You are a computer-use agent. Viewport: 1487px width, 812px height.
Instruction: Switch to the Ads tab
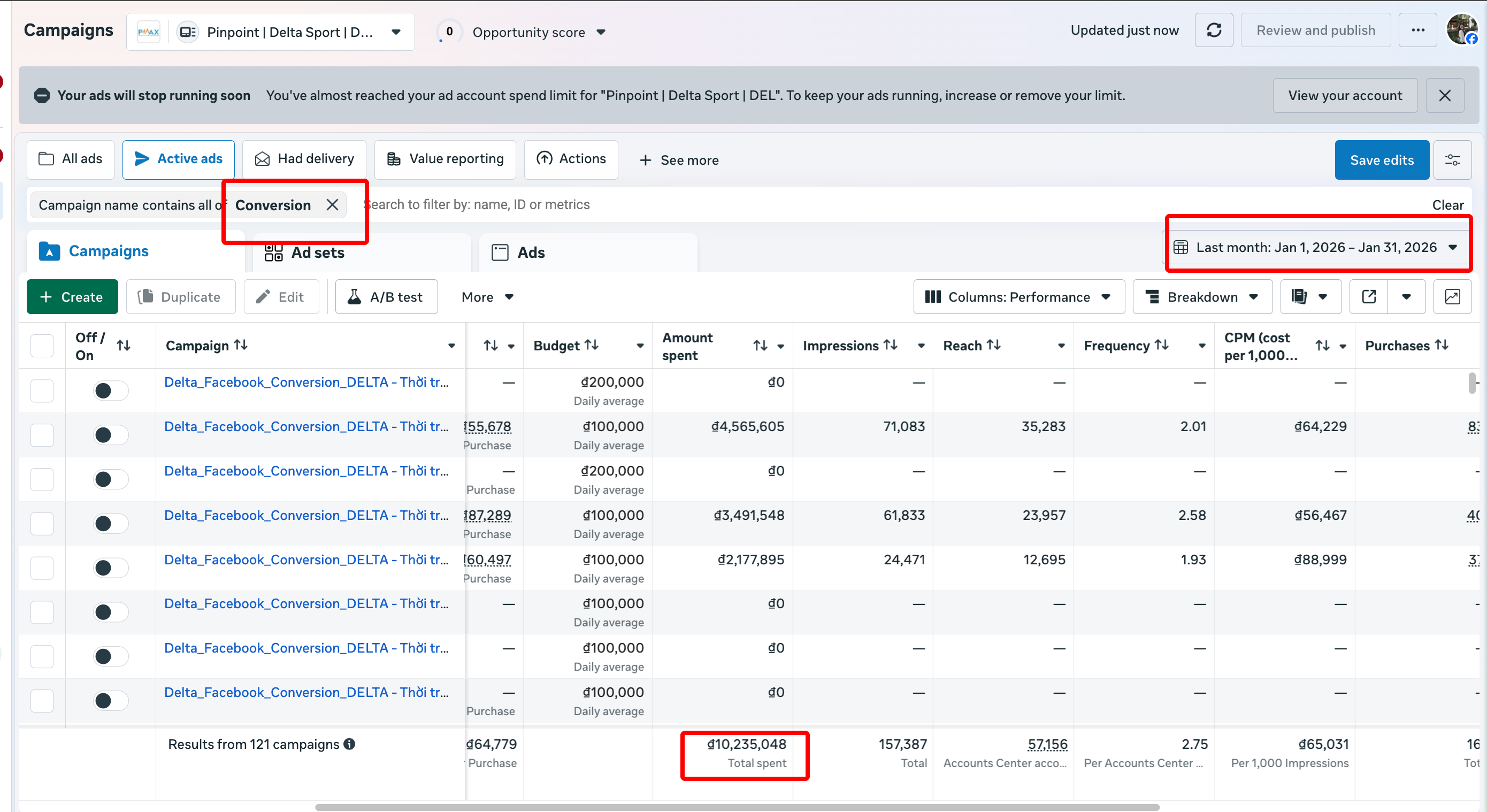pos(588,252)
